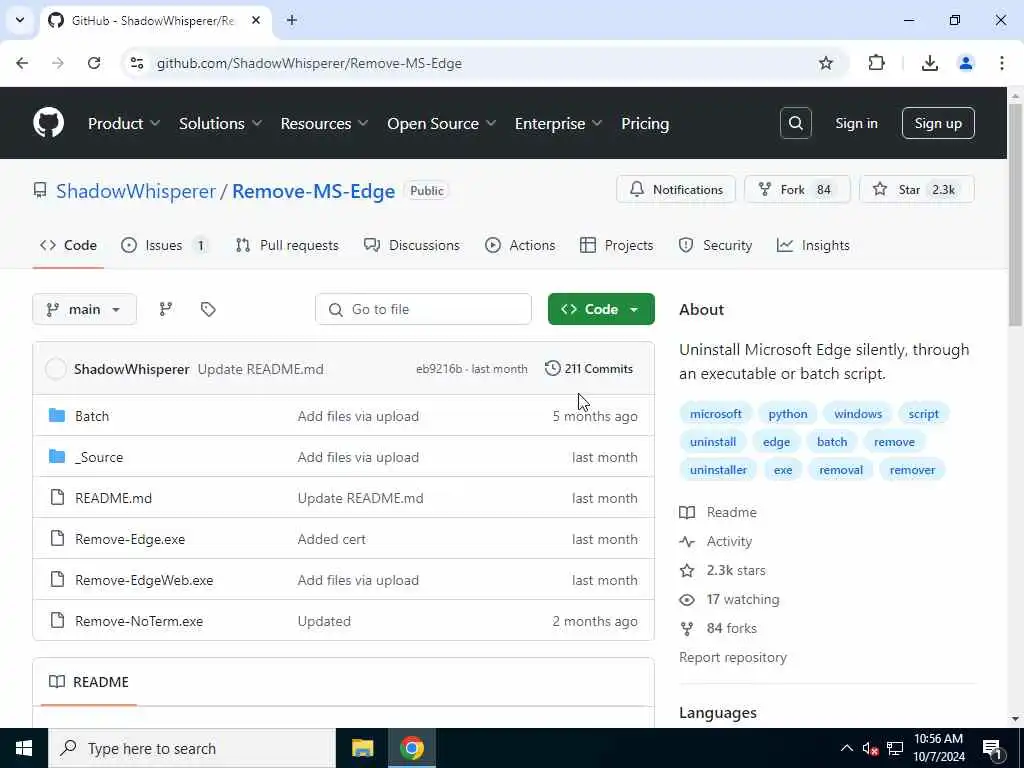1024x768 pixels.
Task: Switch to the Pull requests tab
Action: [287, 246]
